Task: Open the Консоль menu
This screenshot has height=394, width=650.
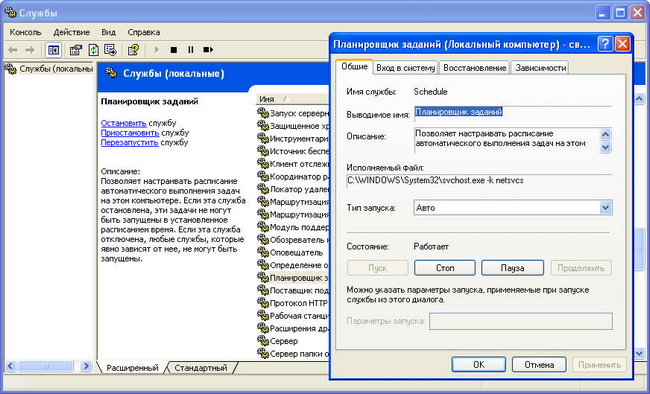Action: [26, 32]
